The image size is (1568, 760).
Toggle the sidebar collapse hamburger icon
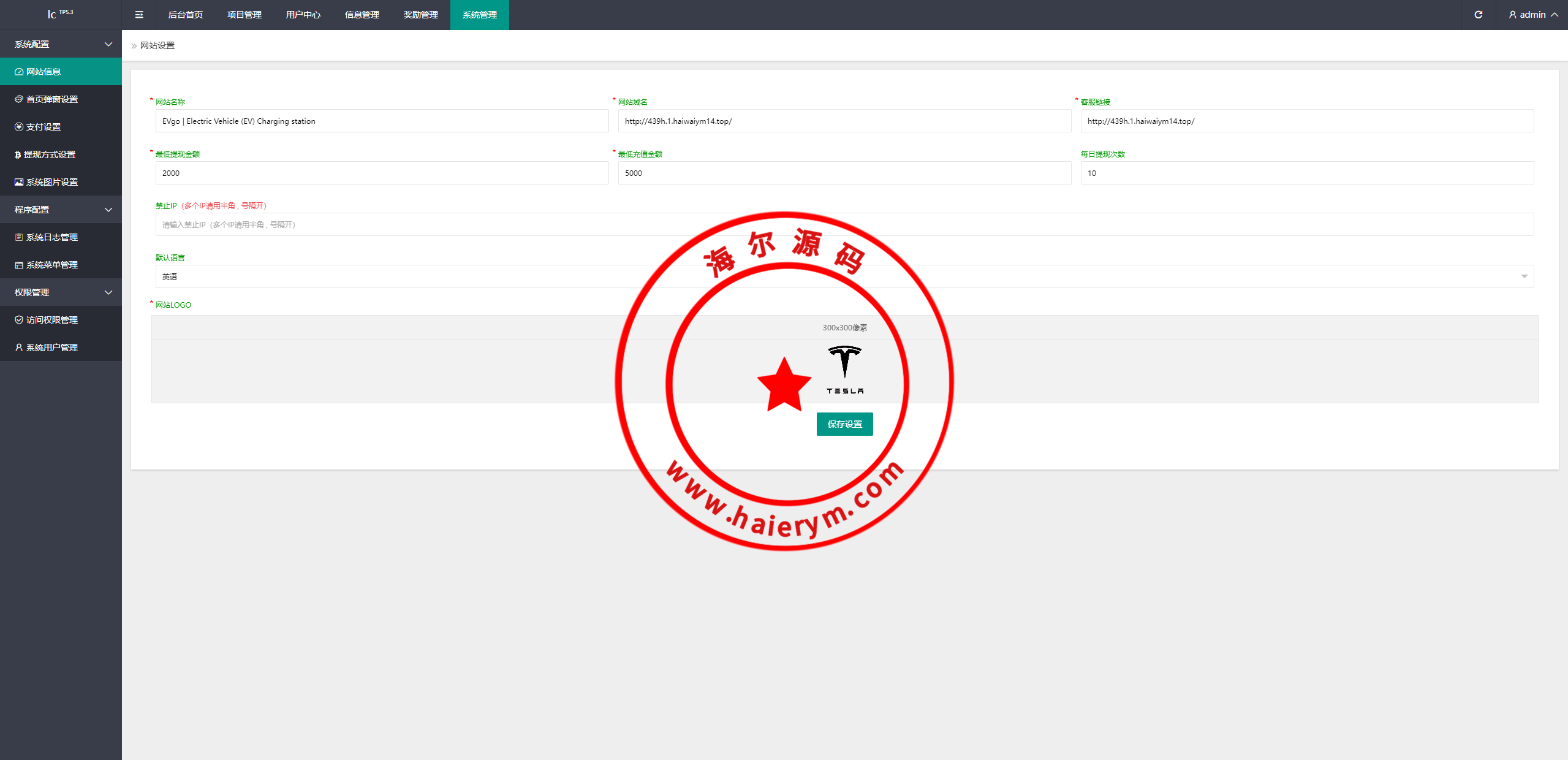tap(139, 15)
